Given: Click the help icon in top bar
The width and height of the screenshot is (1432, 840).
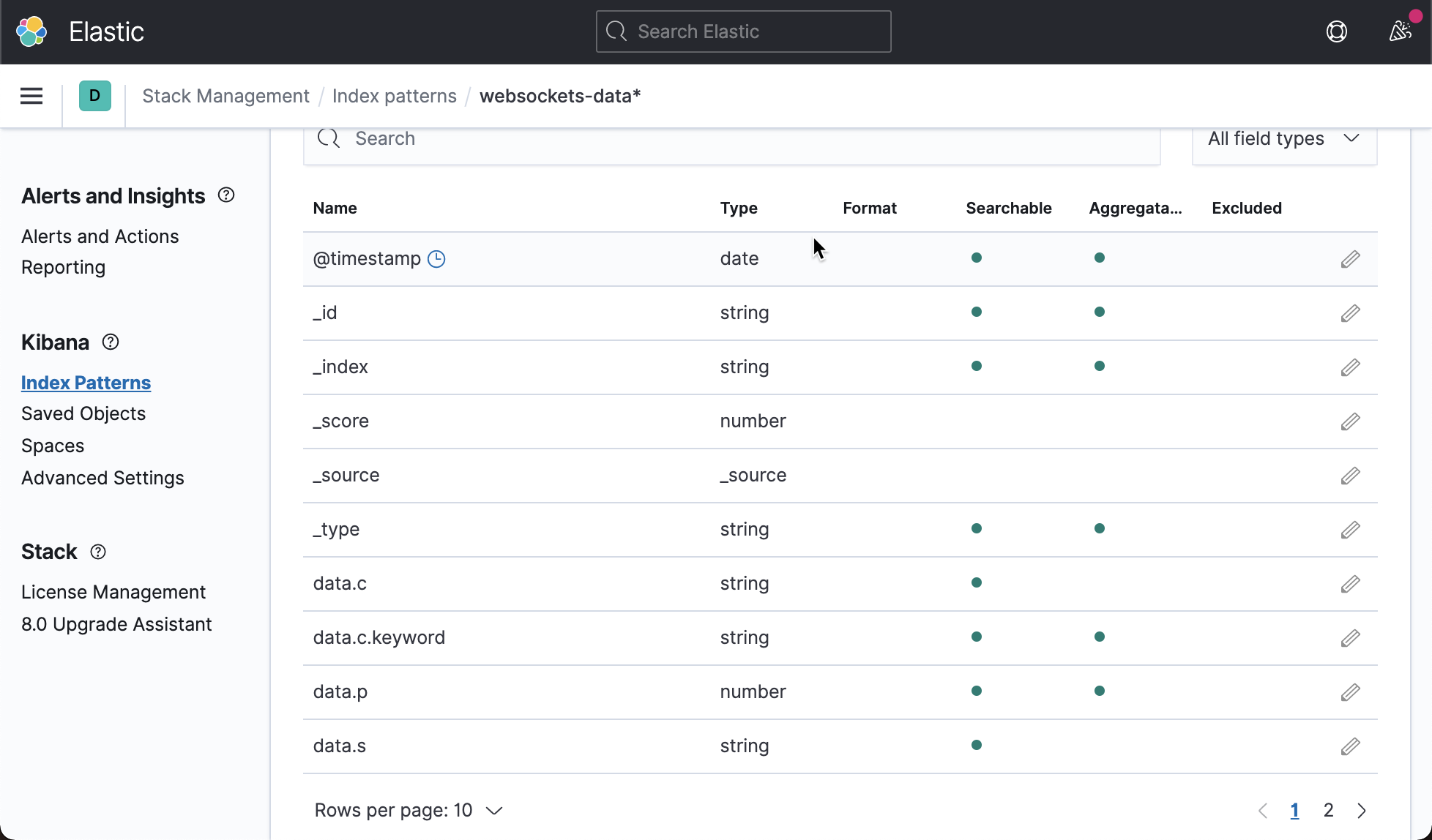Looking at the screenshot, I should click(x=1337, y=31).
